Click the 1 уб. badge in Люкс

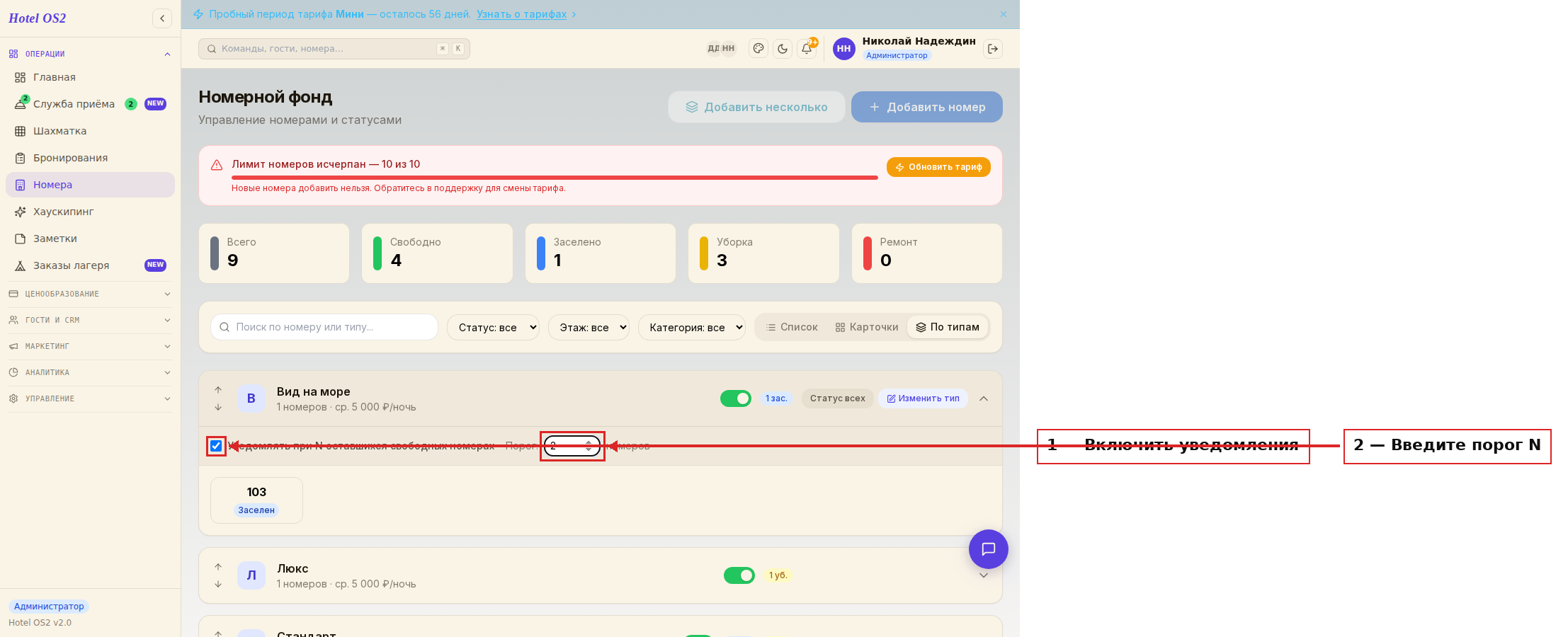tap(778, 575)
